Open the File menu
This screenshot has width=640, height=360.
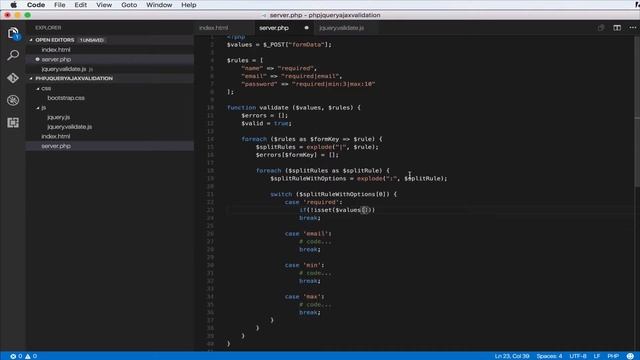(x=60, y=5)
